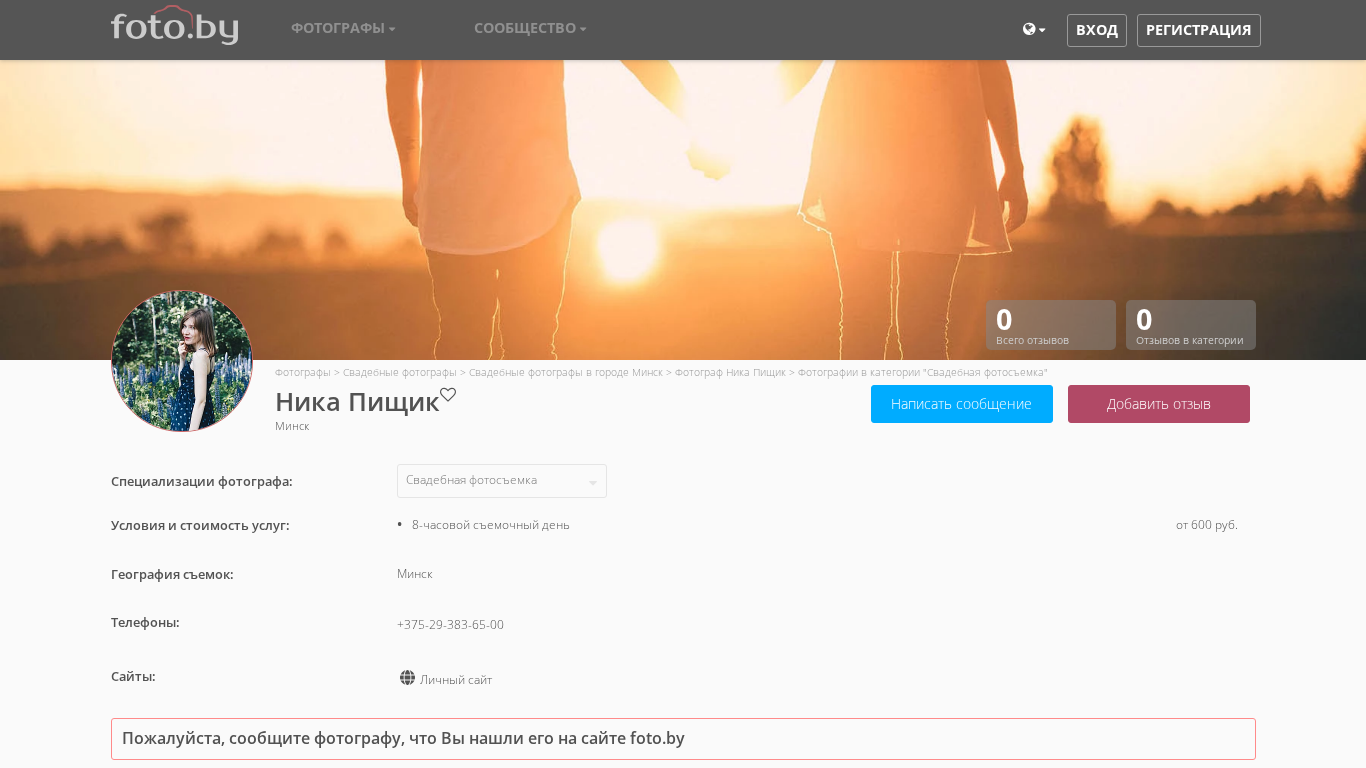The height and width of the screenshot is (768, 1366).
Task: Click the Всего отзывов counter box
Action: [1051, 325]
